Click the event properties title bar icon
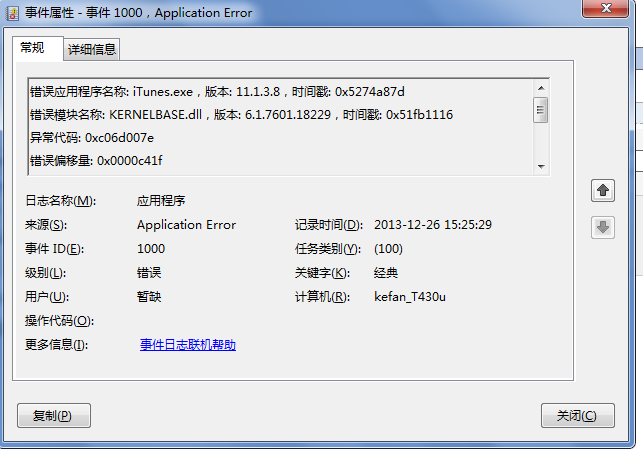 (13, 13)
